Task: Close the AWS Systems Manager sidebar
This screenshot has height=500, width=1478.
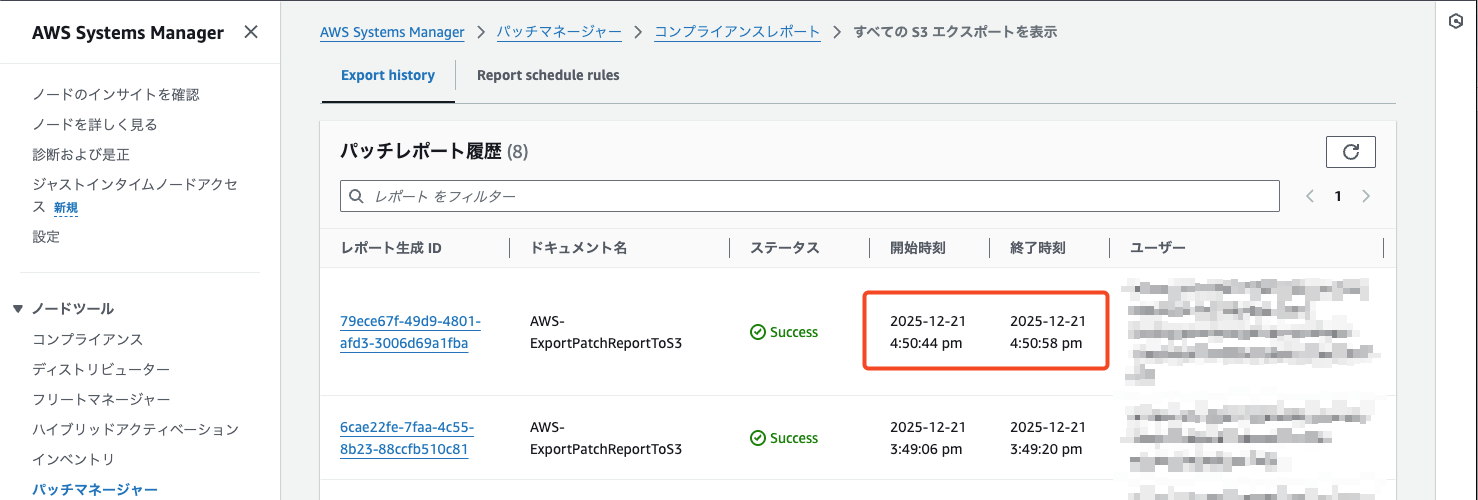Action: tap(251, 32)
